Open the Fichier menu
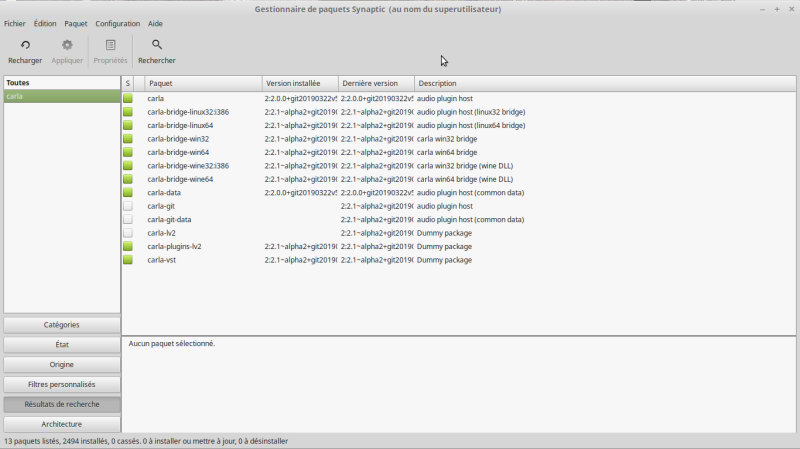The height and width of the screenshot is (449, 800). click(15, 23)
